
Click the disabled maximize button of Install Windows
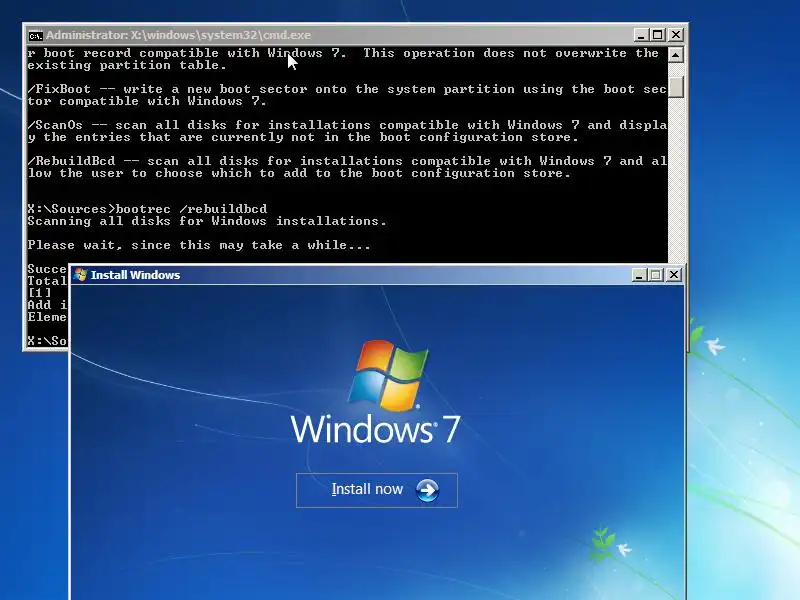pos(656,275)
